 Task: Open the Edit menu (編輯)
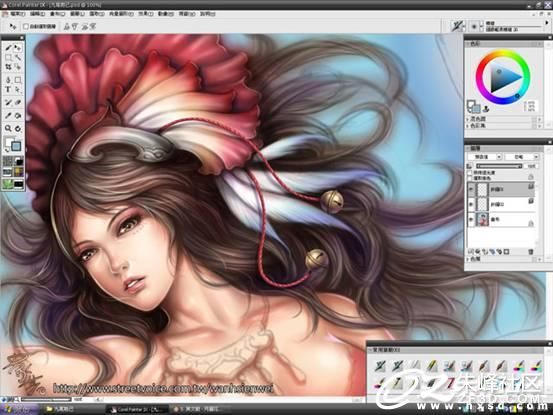point(37,14)
